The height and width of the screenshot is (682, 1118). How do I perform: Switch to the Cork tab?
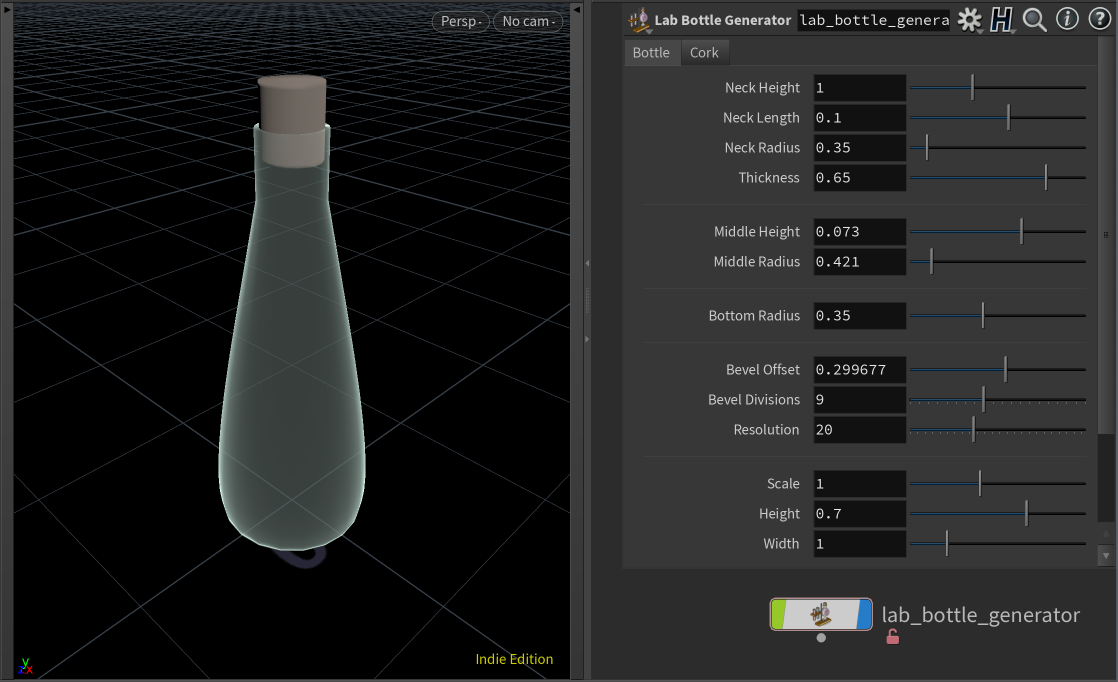(x=705, y=52)
